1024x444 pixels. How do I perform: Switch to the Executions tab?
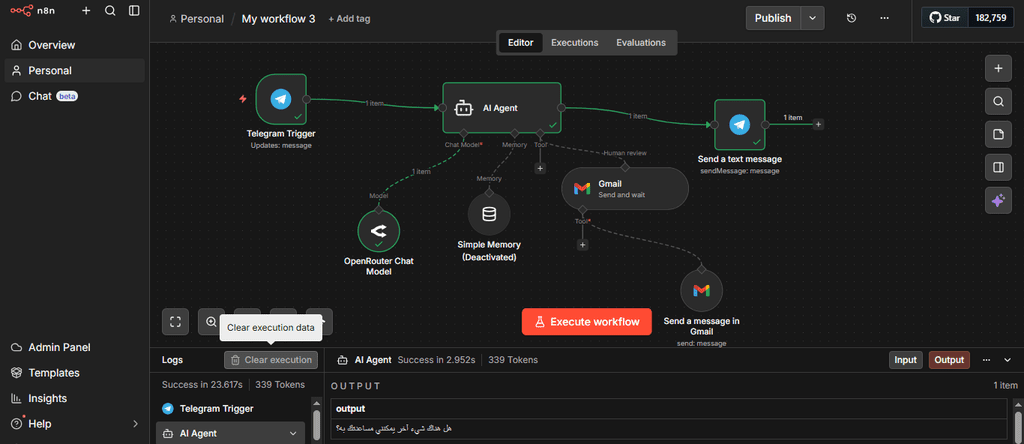[575, 43]
